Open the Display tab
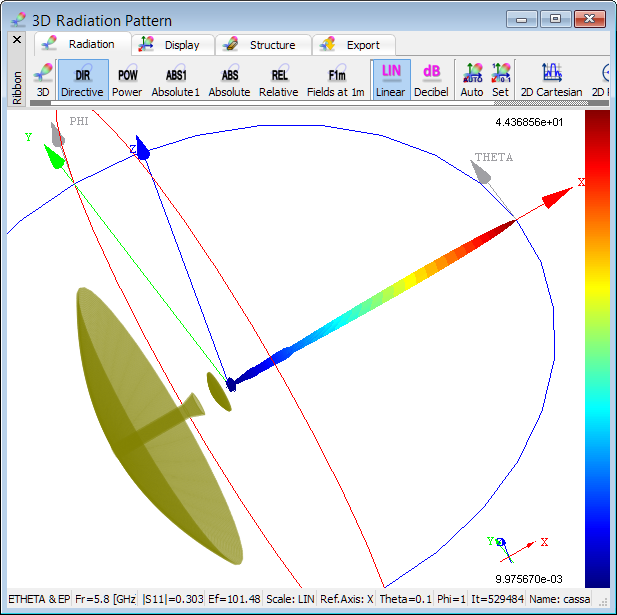 click(x=170, y=45)
